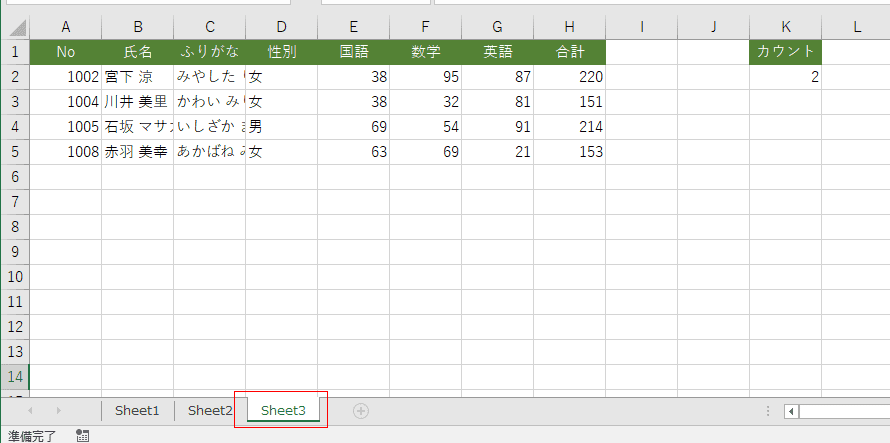Click cell with No 1005
Image resolution: width=890 pixels, height=443 pixels.
65,127
